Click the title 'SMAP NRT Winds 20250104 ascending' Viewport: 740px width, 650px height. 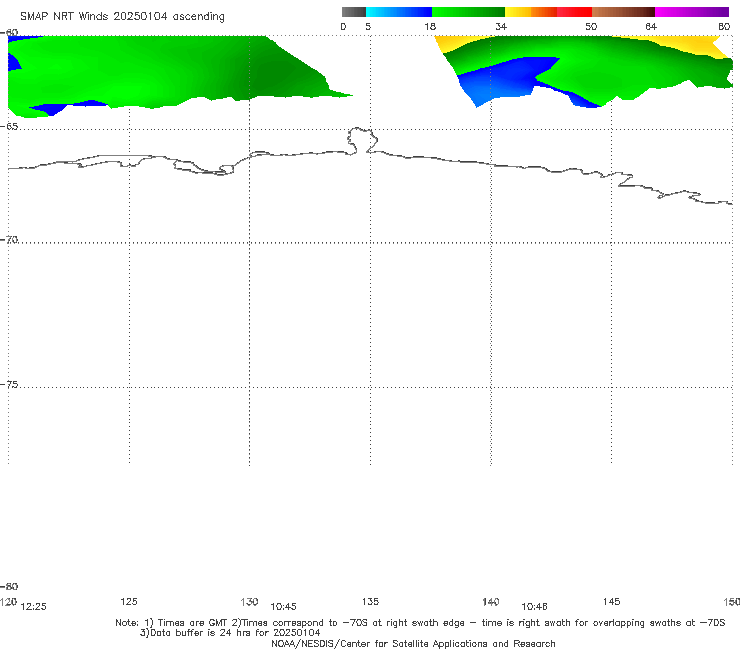tap(122, 16)
